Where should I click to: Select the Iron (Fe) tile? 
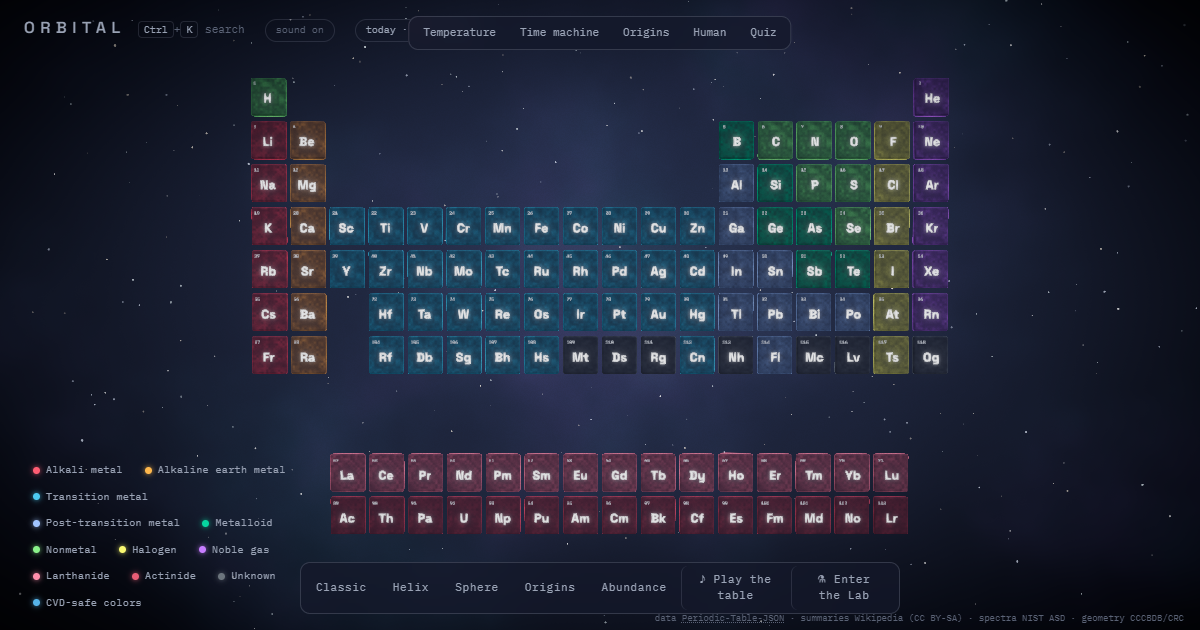tap(542, 226)
